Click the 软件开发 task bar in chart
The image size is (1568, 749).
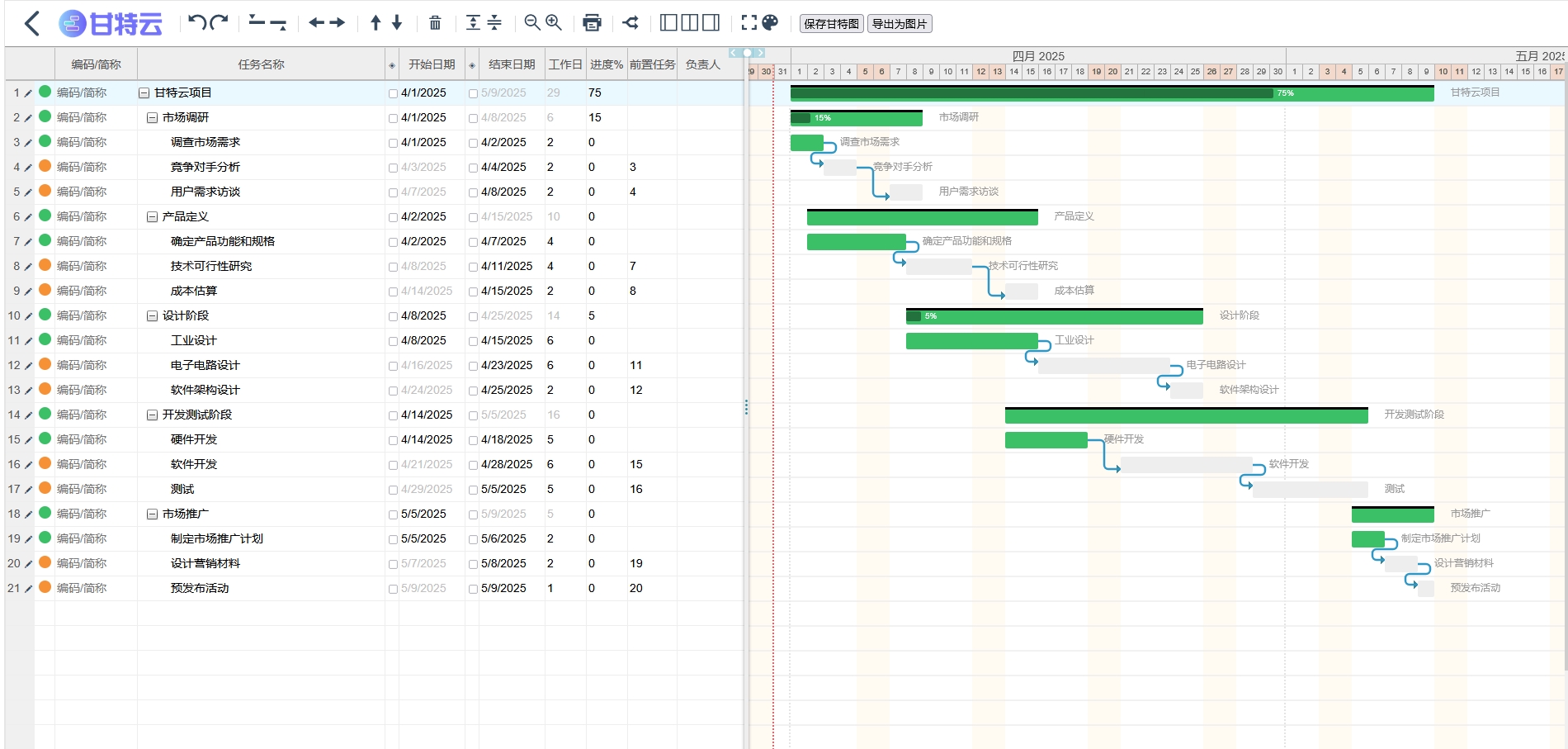[1186, 465]
